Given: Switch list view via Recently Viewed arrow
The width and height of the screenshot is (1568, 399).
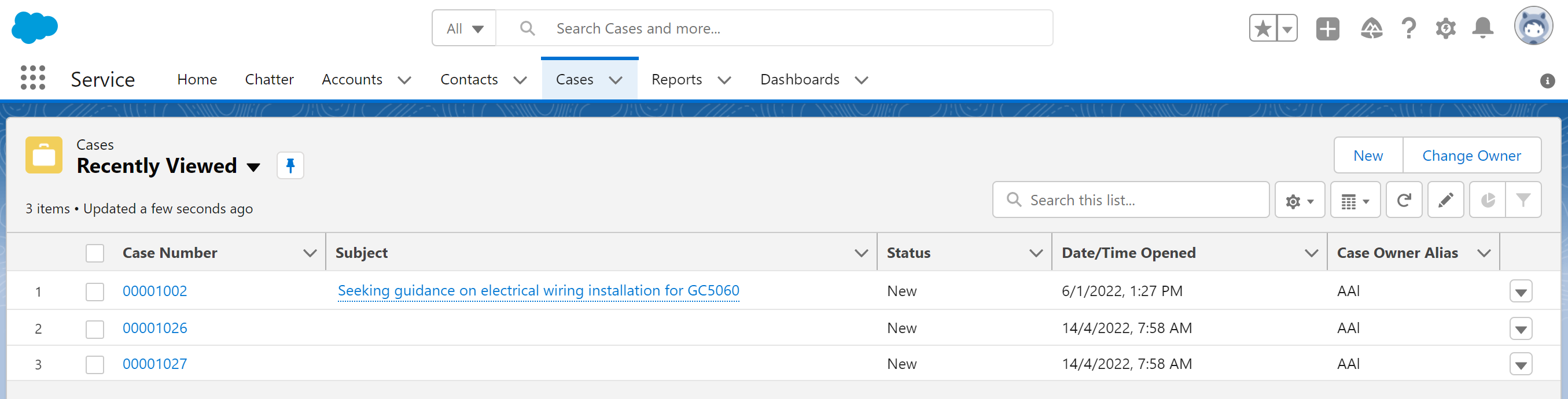Looking at the screenshot, I should click(x=253, y=167).
